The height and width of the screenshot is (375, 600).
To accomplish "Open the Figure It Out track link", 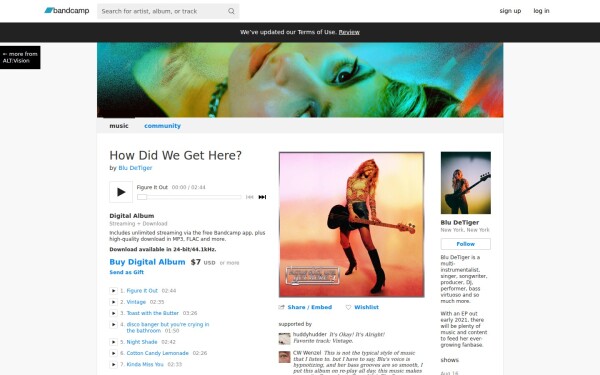I will coord(142,291).
